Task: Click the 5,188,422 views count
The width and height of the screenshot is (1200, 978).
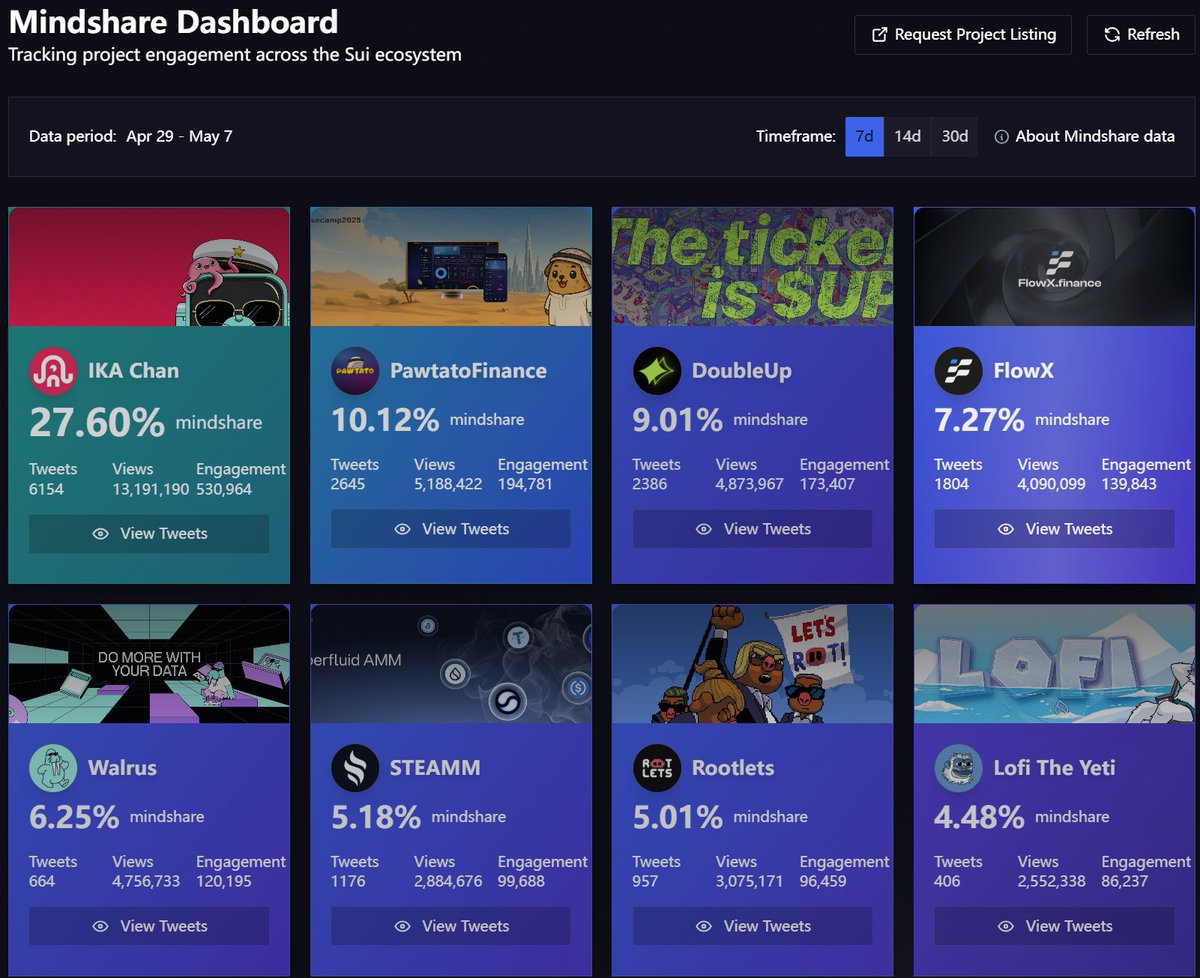Action: point(448,484)
